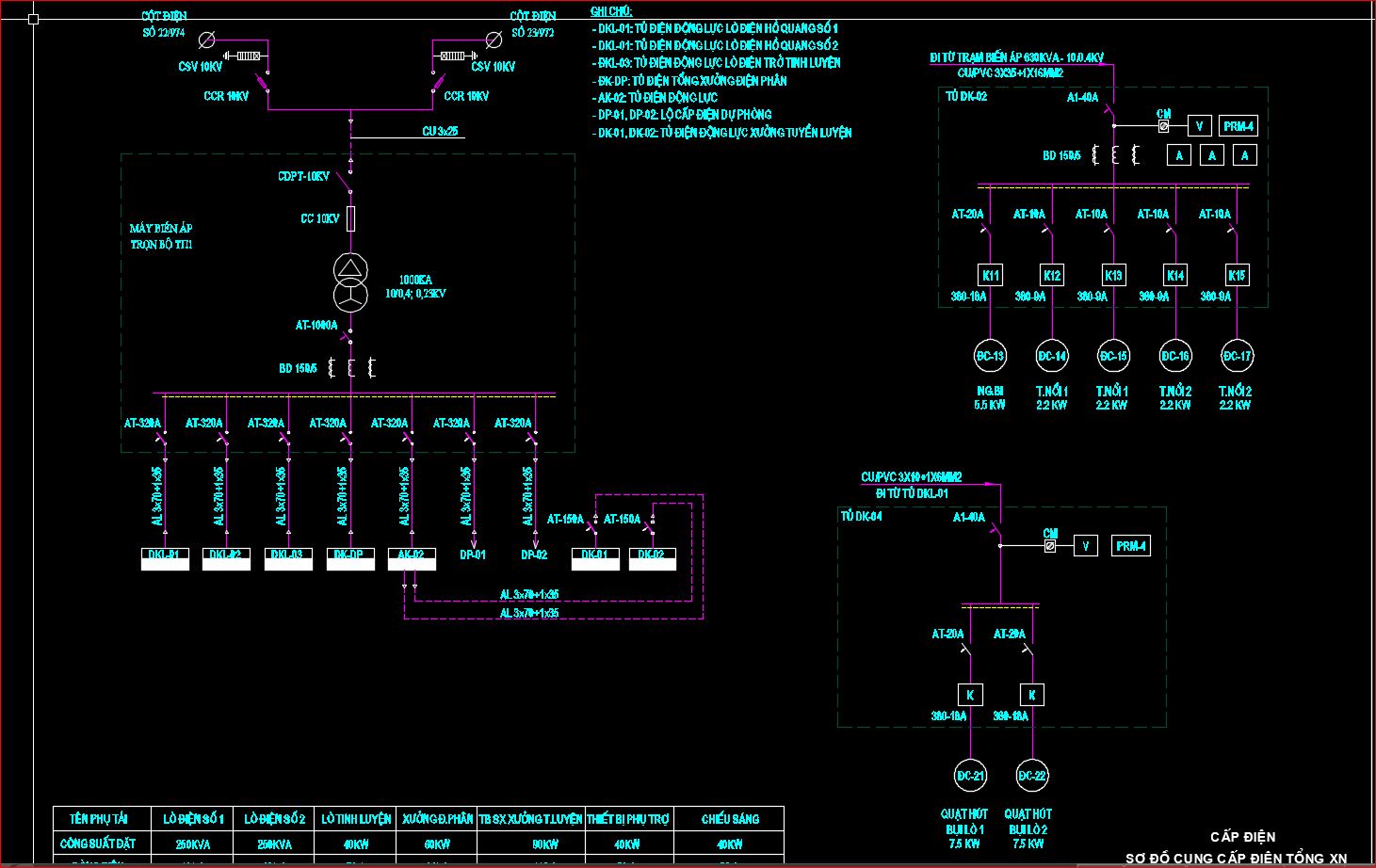The width and height of the screenshot is (1376, 868).
Task: Click ĐI TỪ TỦ DKL-01 text
Action: click(x=913, y=492)
